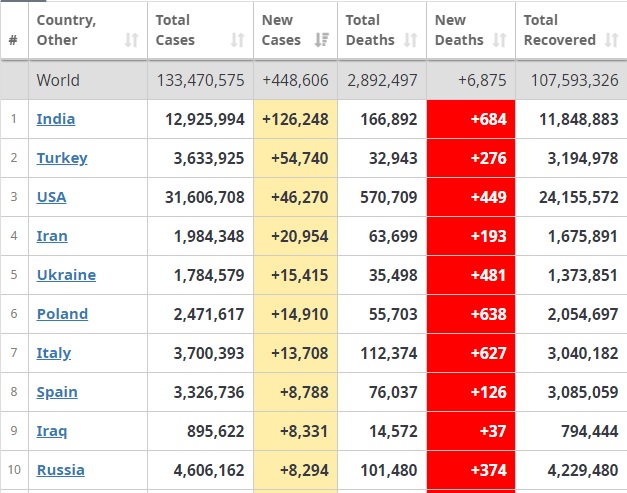The width and height of the screenshot is (627, 493).
Task: Click the World total cases 133,470,575 cell
Action: click(x=200, y=80)
